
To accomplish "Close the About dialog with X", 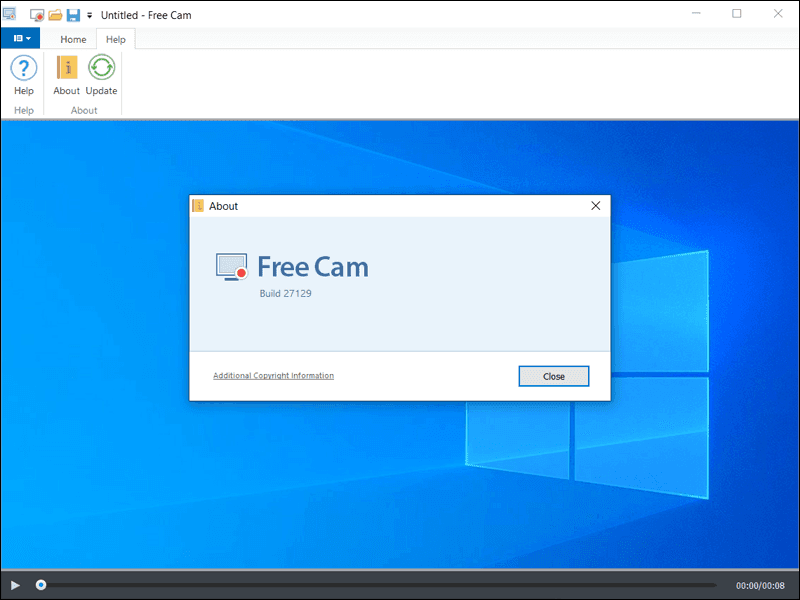I will click(x=595, y=206).
